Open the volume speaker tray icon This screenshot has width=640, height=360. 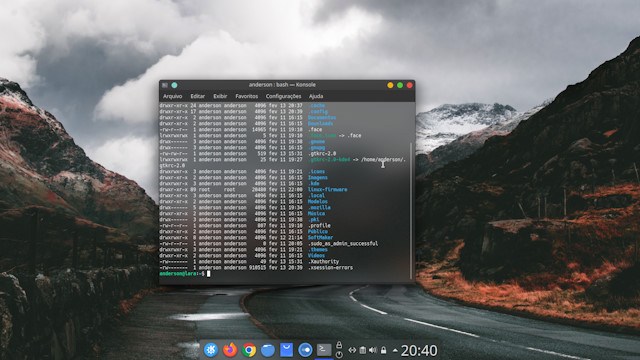373,350
